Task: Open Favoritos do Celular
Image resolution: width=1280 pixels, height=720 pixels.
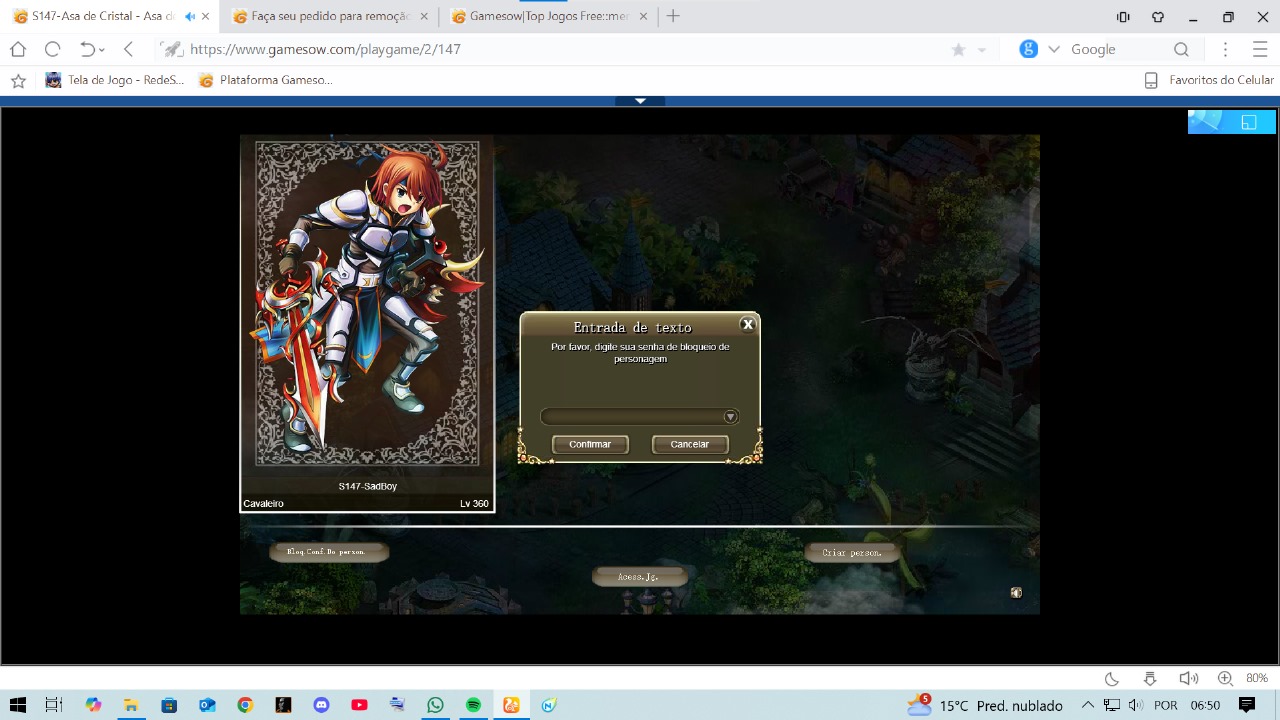Action: tap(1209, 80)
